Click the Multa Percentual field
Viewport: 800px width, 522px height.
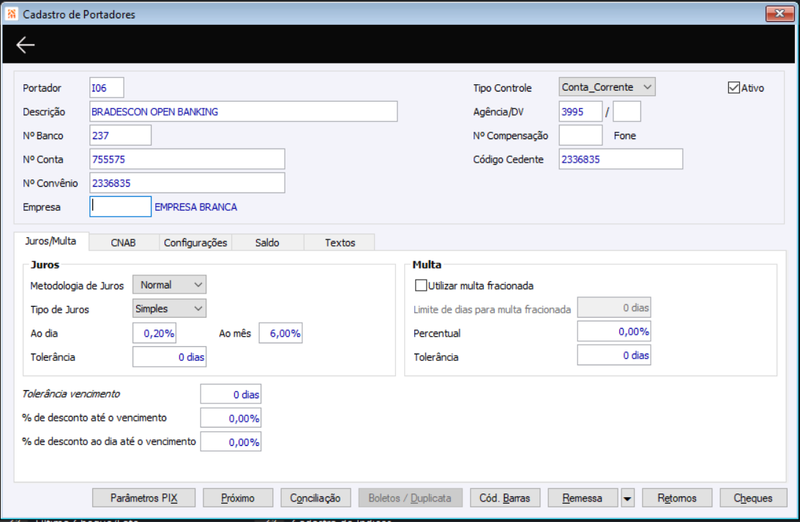tap(614, 331)
